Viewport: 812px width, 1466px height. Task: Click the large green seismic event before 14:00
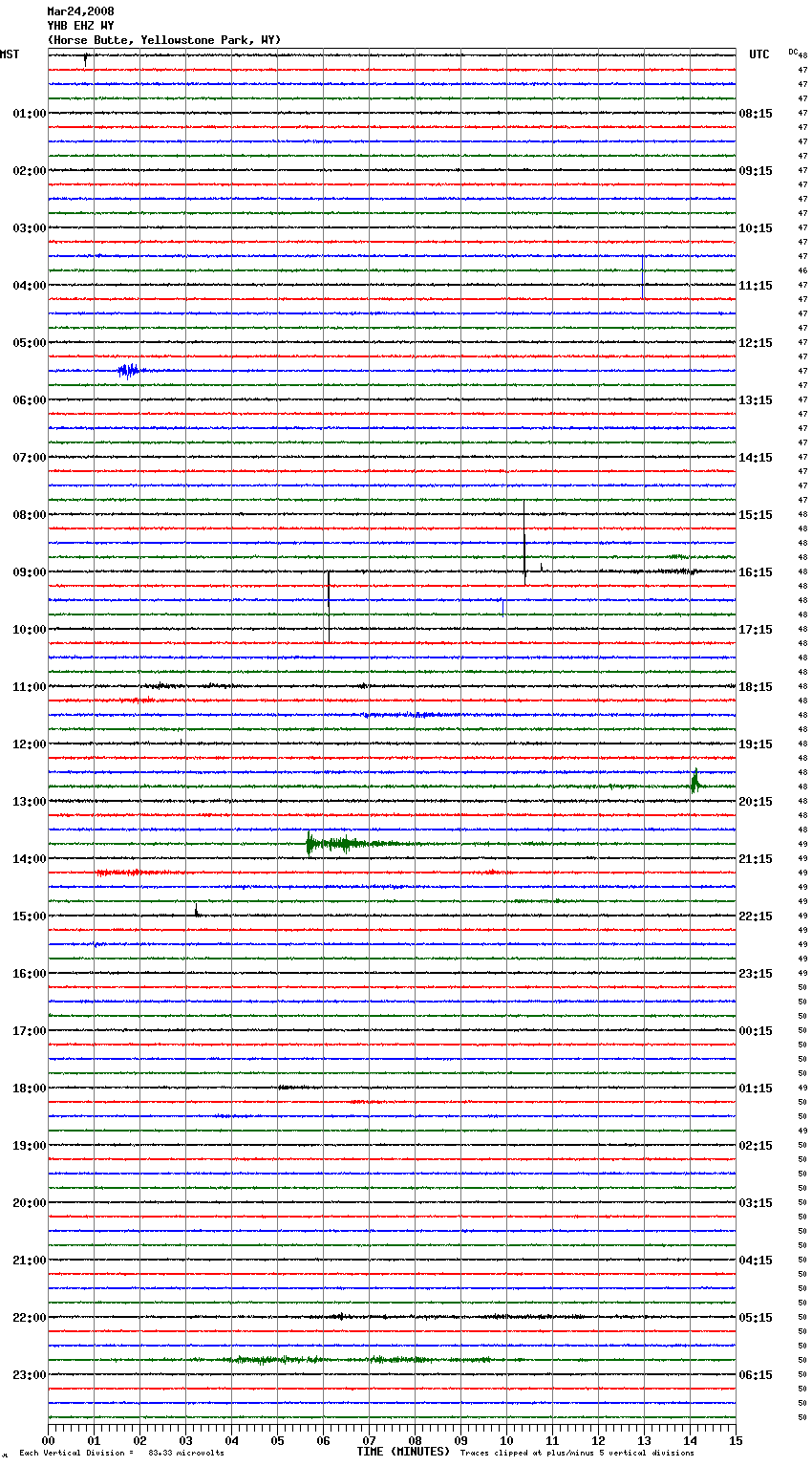[x=353, y=844]
